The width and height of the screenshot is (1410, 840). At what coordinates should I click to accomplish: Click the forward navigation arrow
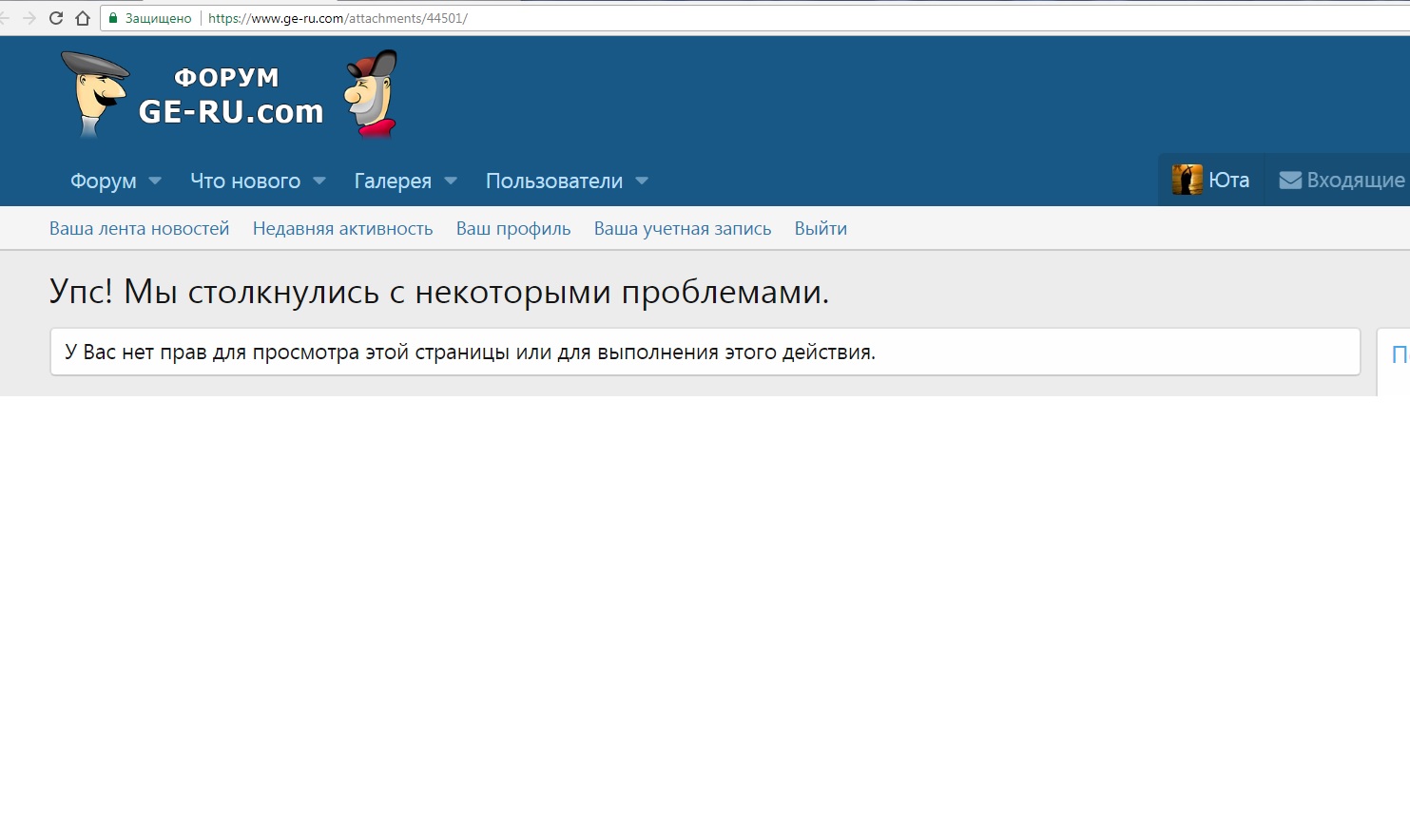point(29,18)
